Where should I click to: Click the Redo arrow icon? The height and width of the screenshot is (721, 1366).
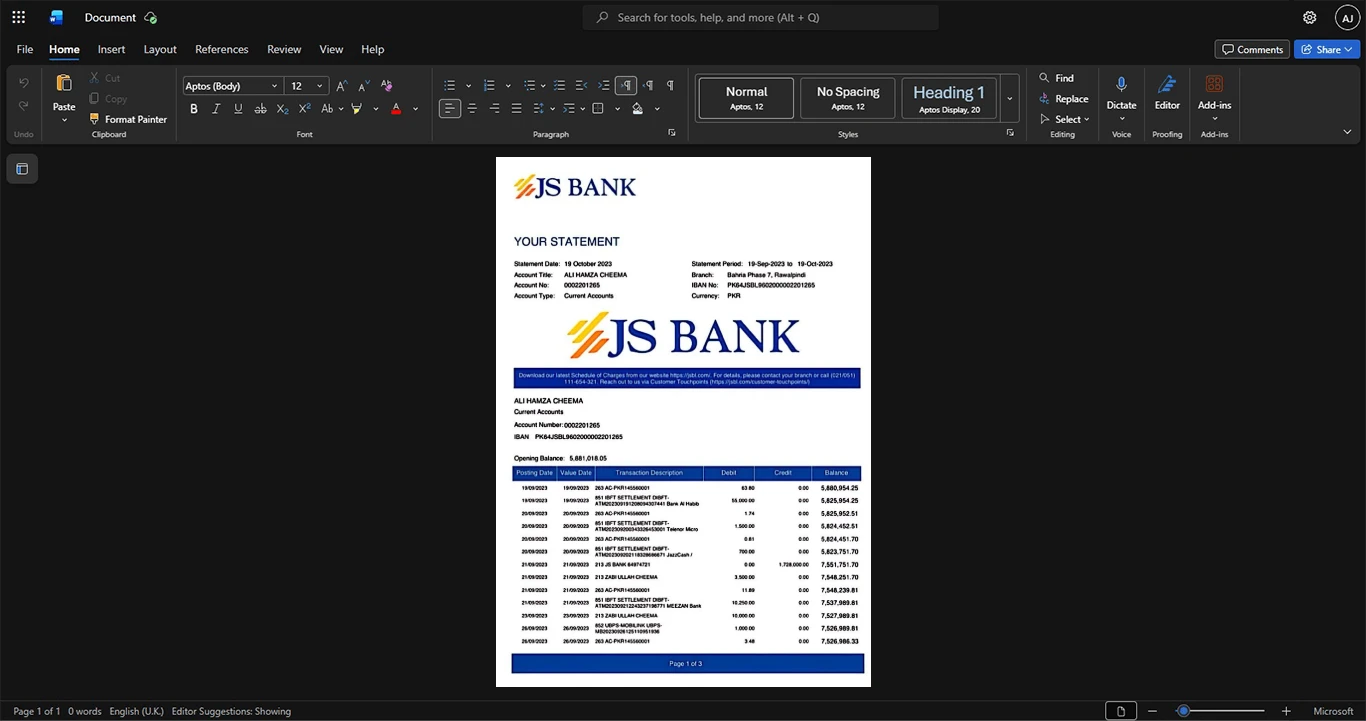coord(24,106)
